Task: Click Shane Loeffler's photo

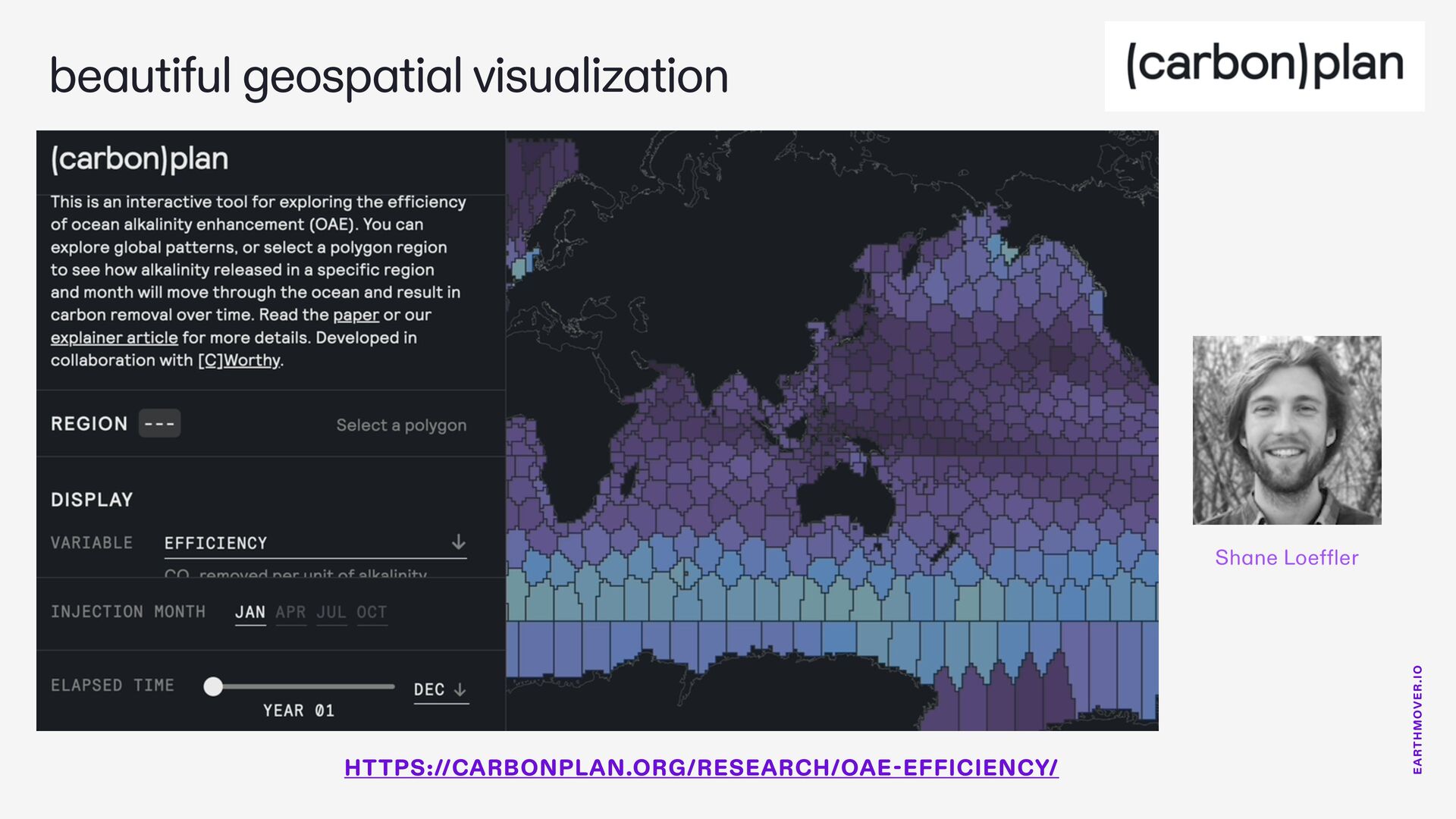Action: (1287, 430)
